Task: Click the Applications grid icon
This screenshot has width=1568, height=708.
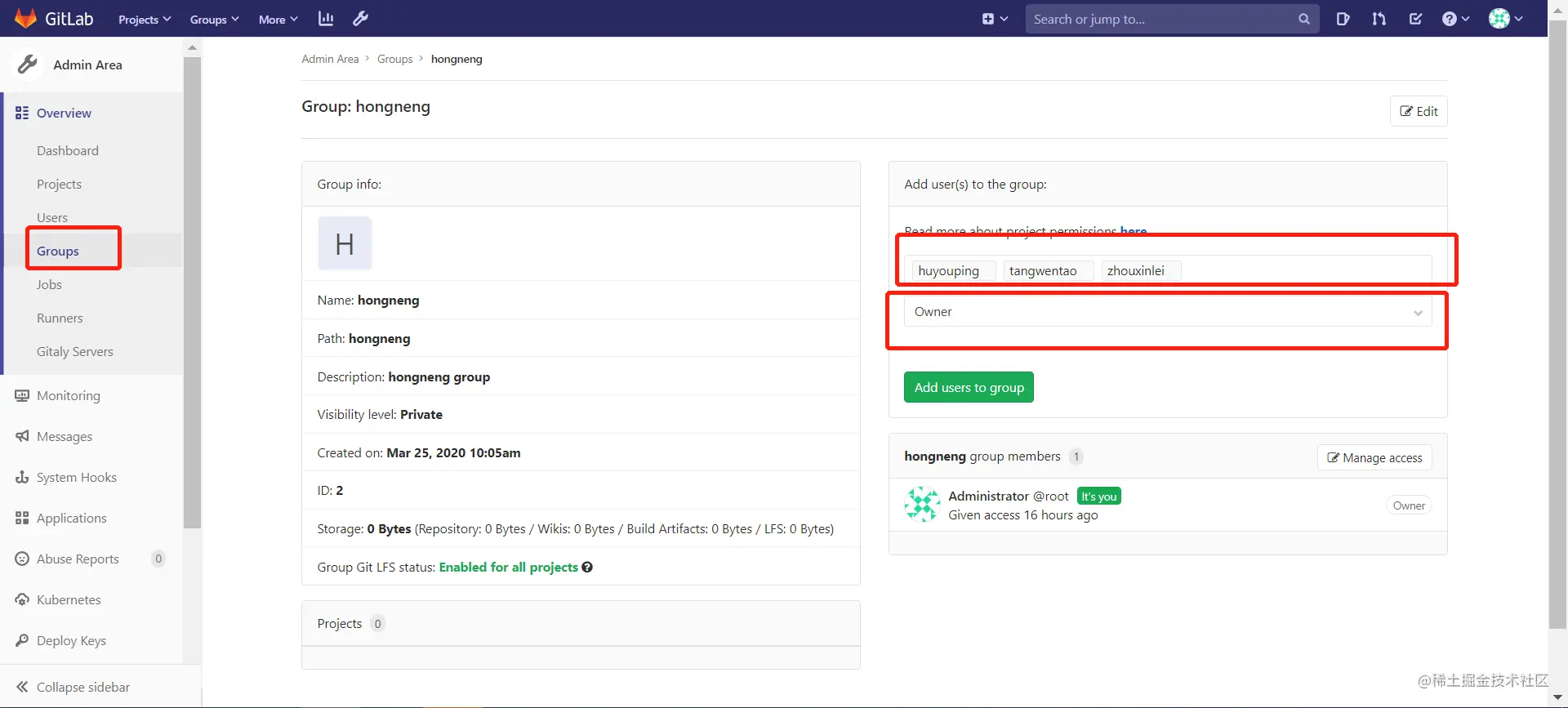Action: (x=22, y=518)
